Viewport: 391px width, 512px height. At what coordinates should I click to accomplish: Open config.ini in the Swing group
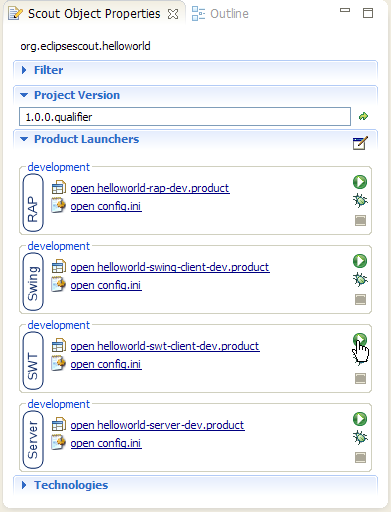(x=106, y=285)
